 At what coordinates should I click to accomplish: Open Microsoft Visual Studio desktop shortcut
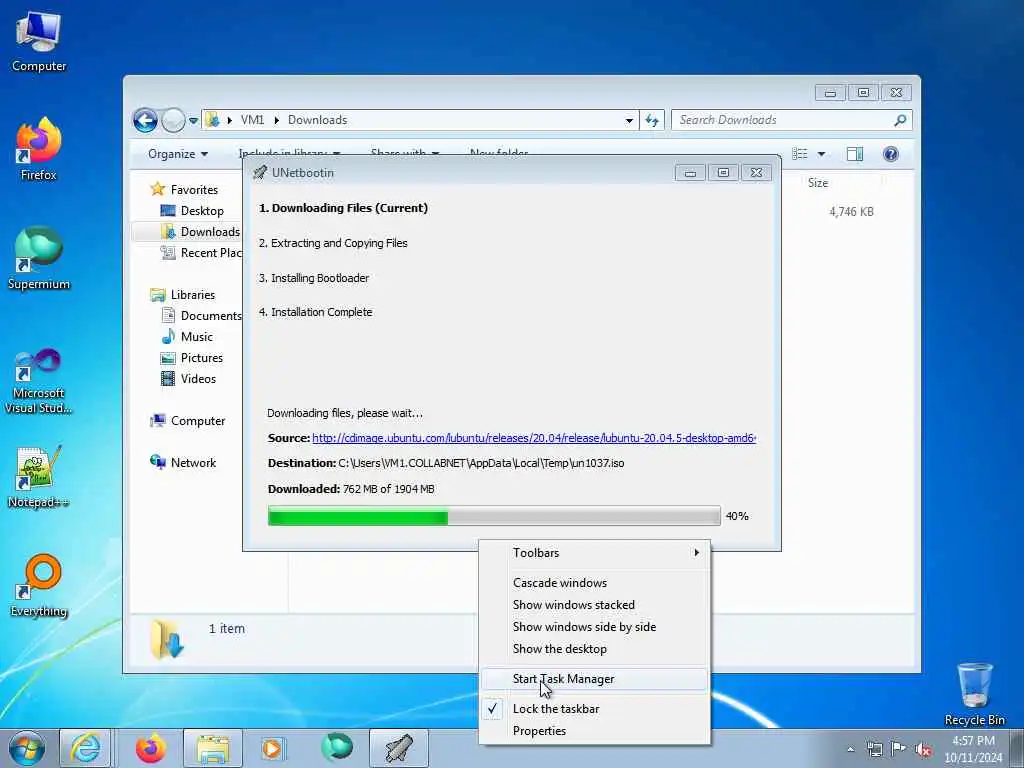point(39,381)
